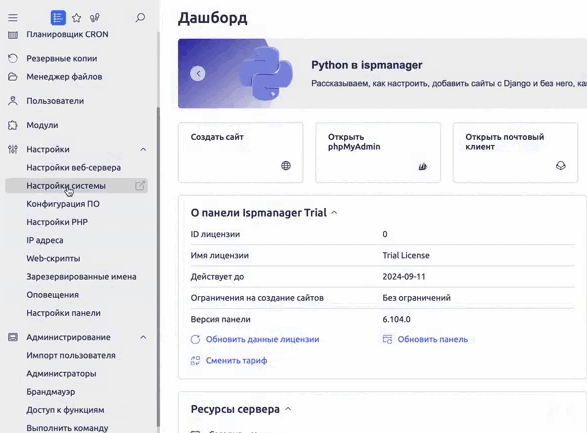Click the users person icon

13,101
